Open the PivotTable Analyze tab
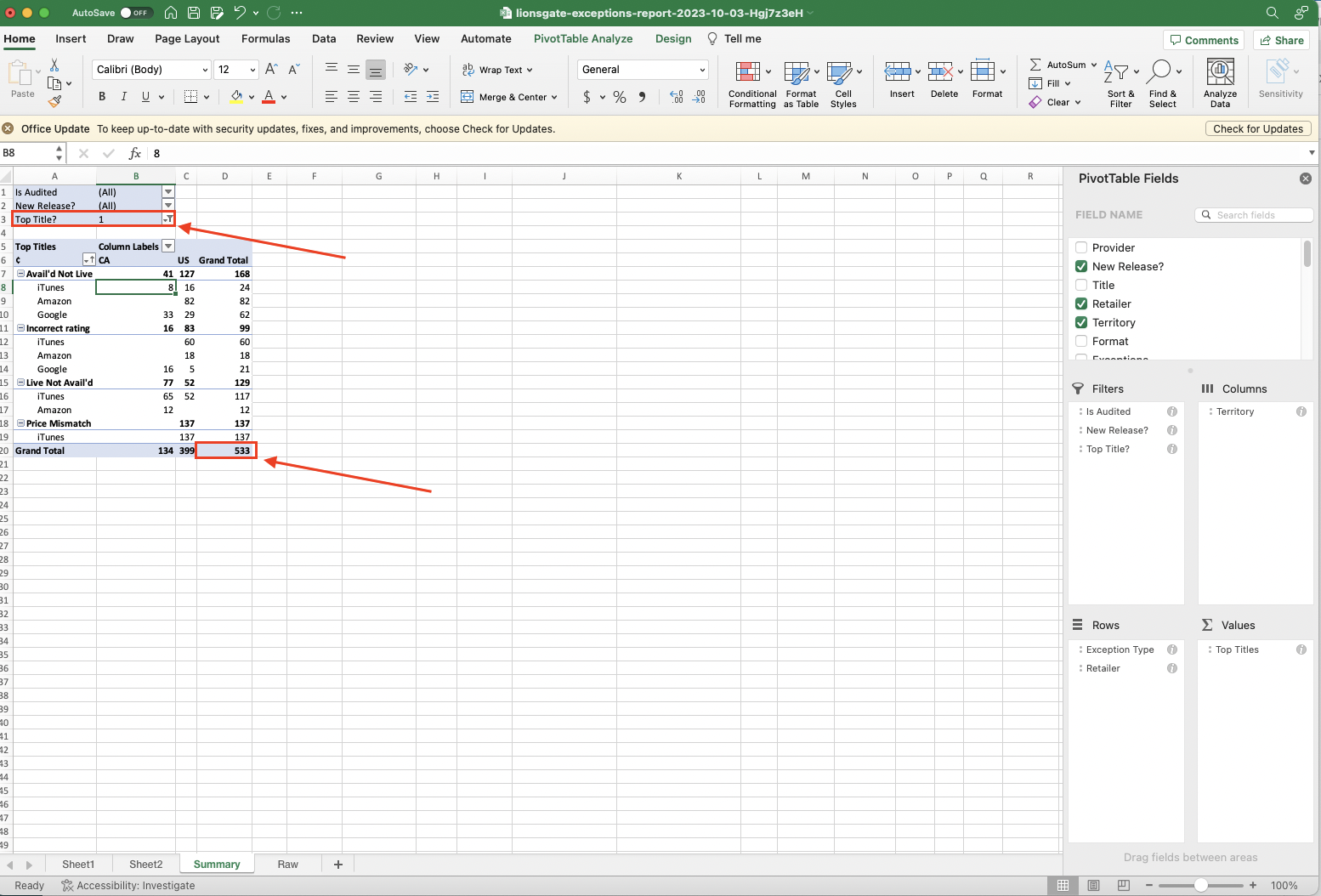 pos(583,39)
